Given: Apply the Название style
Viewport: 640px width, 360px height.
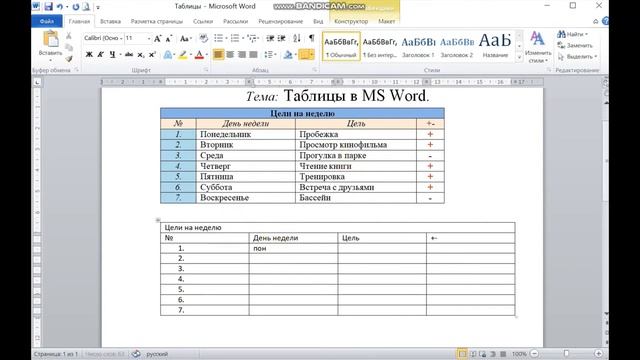Looking at the screenshot, I should (495, 47).
